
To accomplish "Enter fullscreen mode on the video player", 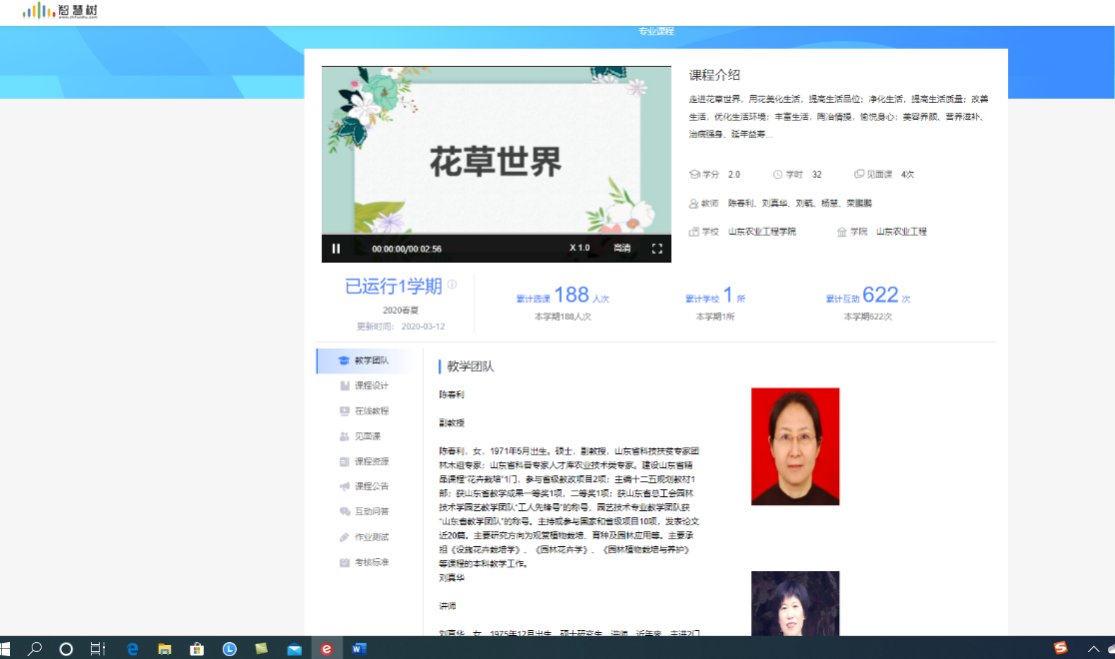I will (657, 249).
